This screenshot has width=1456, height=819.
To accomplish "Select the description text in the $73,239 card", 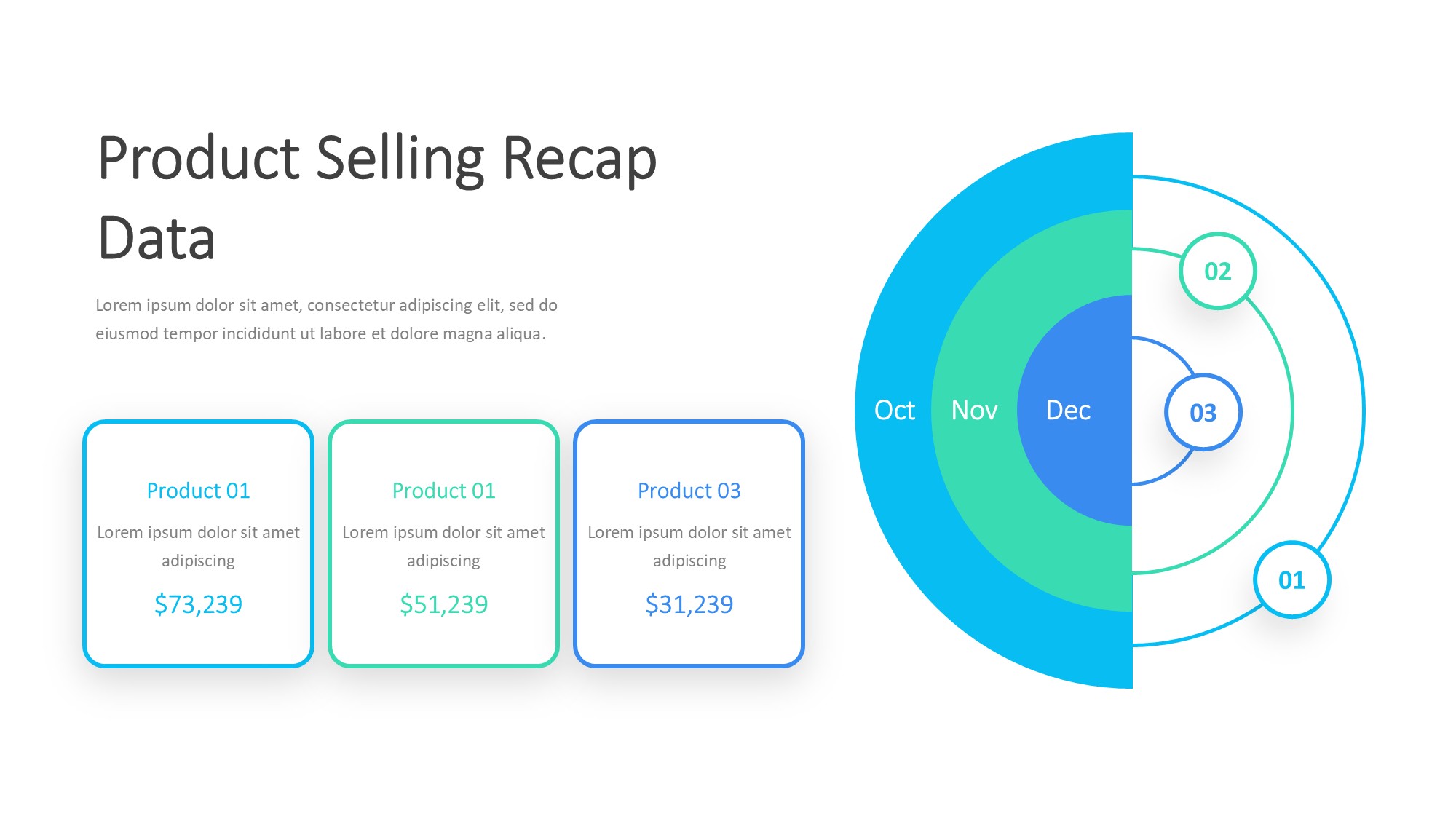I will coord(198,546).
